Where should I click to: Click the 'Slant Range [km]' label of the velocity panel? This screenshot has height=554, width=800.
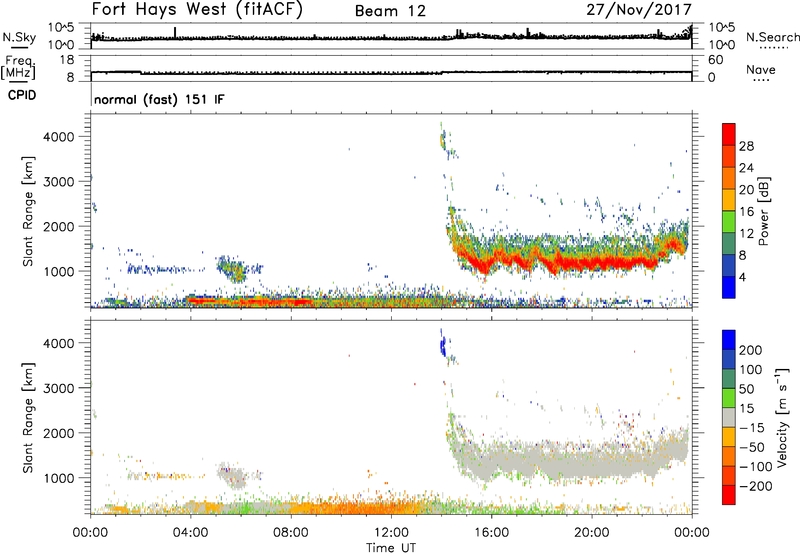28,418
